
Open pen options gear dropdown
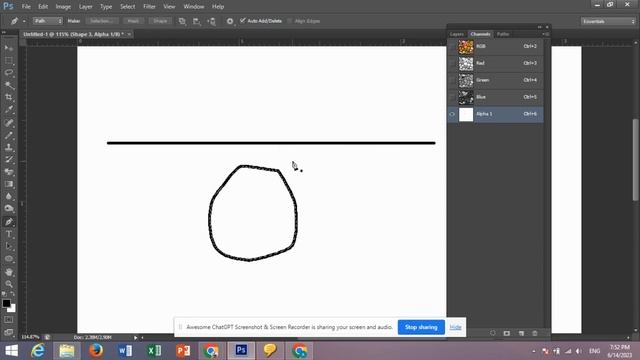point(230,21)
